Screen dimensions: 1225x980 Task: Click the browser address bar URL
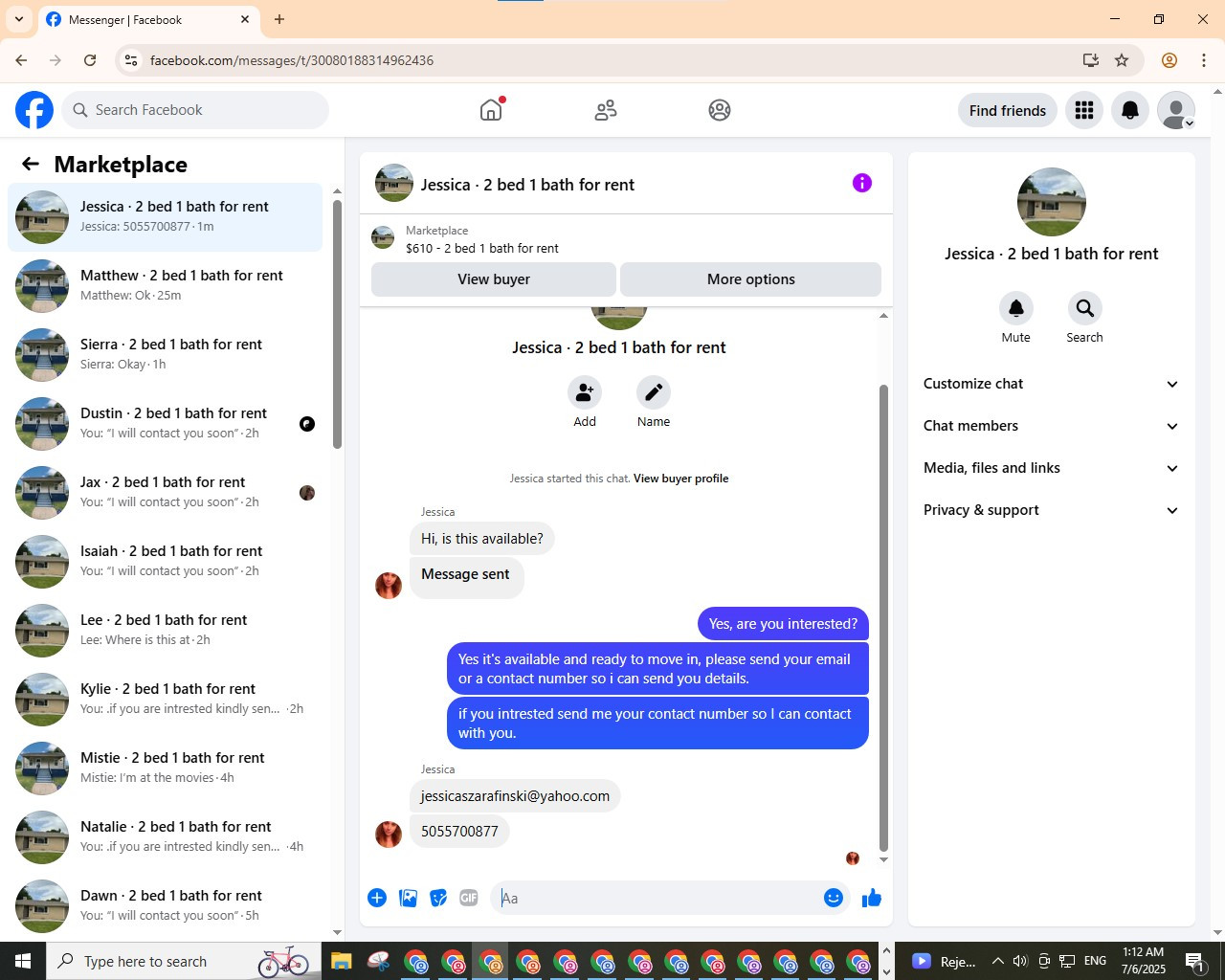pyautogui.click(x=292, y=60)
